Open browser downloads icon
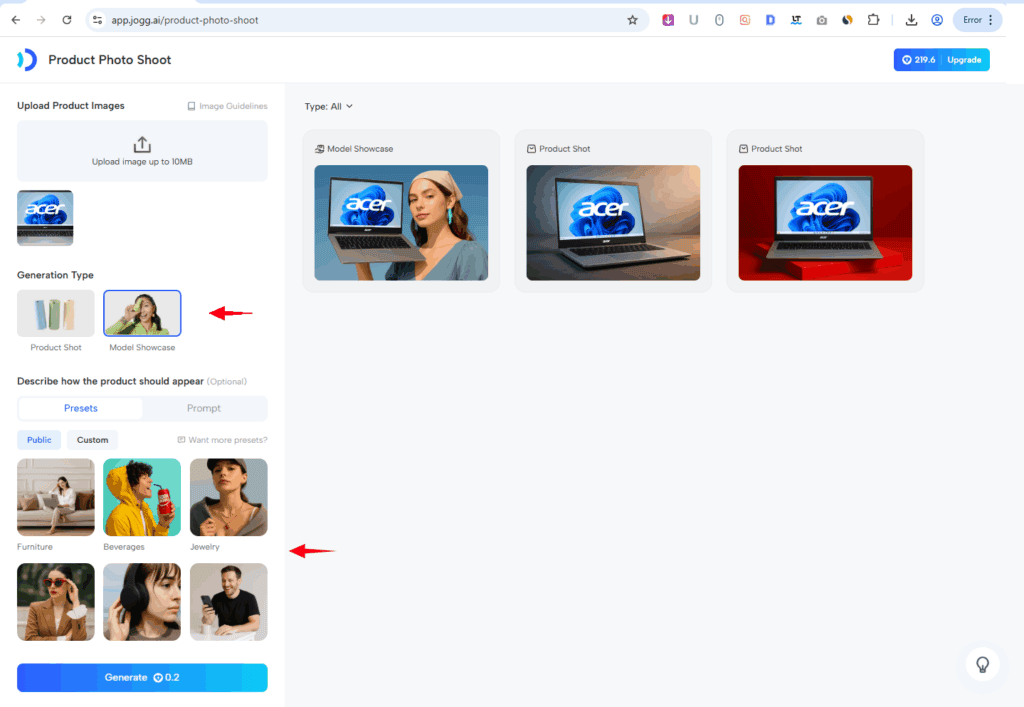 tap(911, 20)
